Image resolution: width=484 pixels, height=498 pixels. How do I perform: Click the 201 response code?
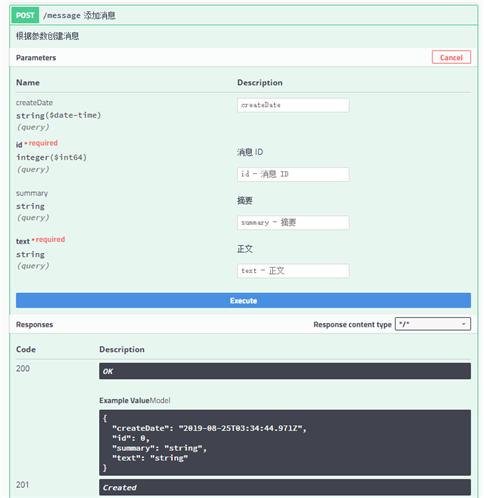(22, 485)
